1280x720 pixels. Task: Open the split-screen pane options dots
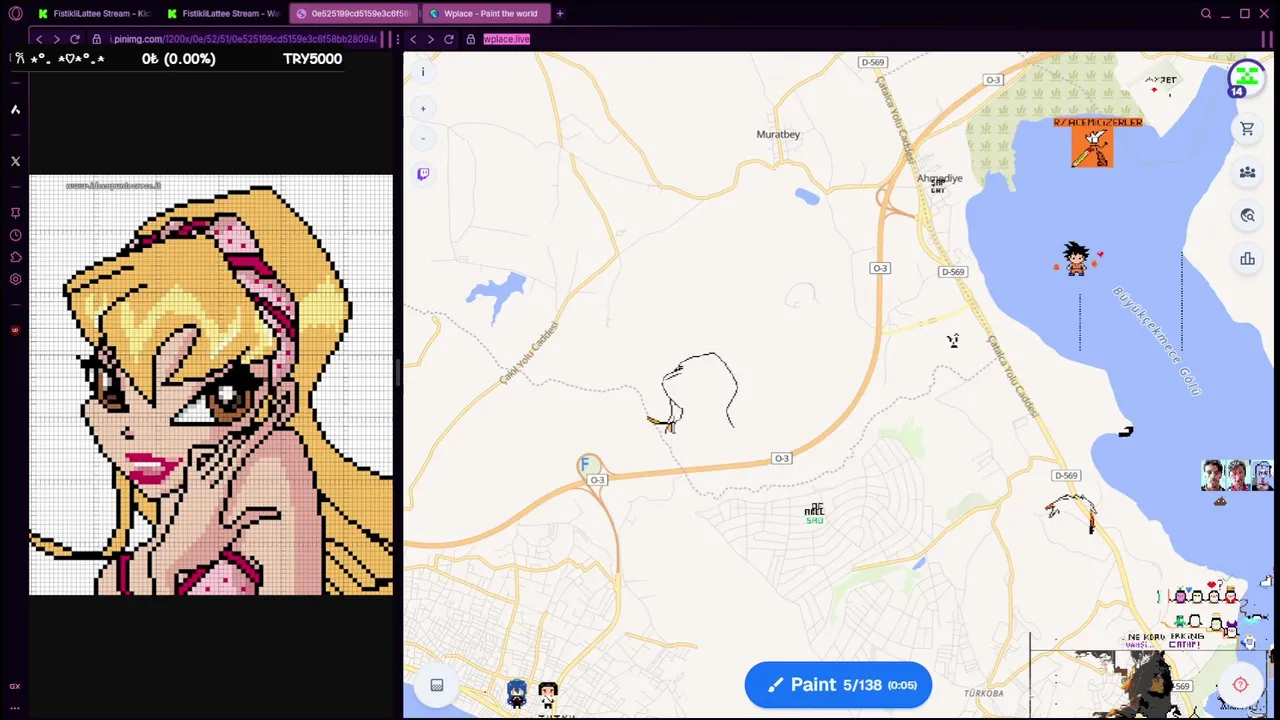pos(398,39)
